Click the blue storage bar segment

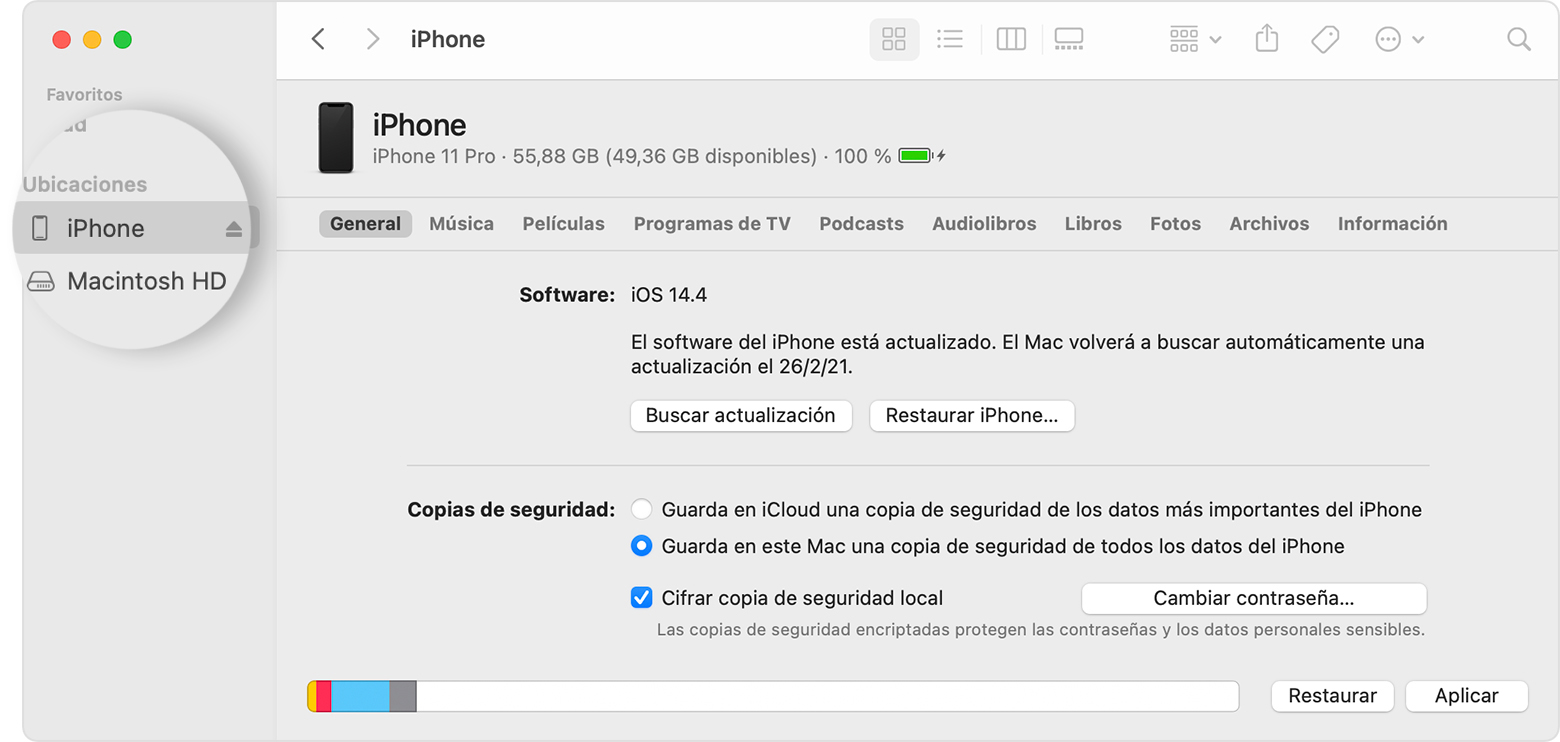(360, 696)
